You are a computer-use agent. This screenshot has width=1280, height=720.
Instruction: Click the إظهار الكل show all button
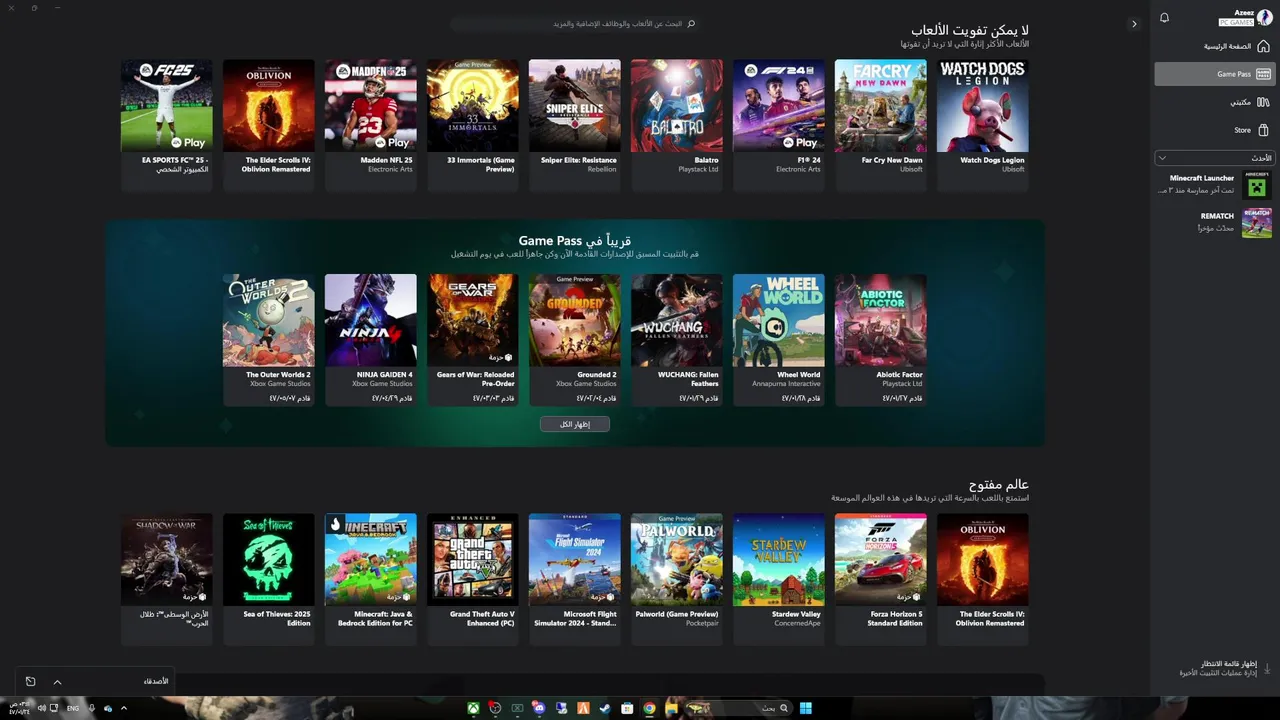pos(575,424)
